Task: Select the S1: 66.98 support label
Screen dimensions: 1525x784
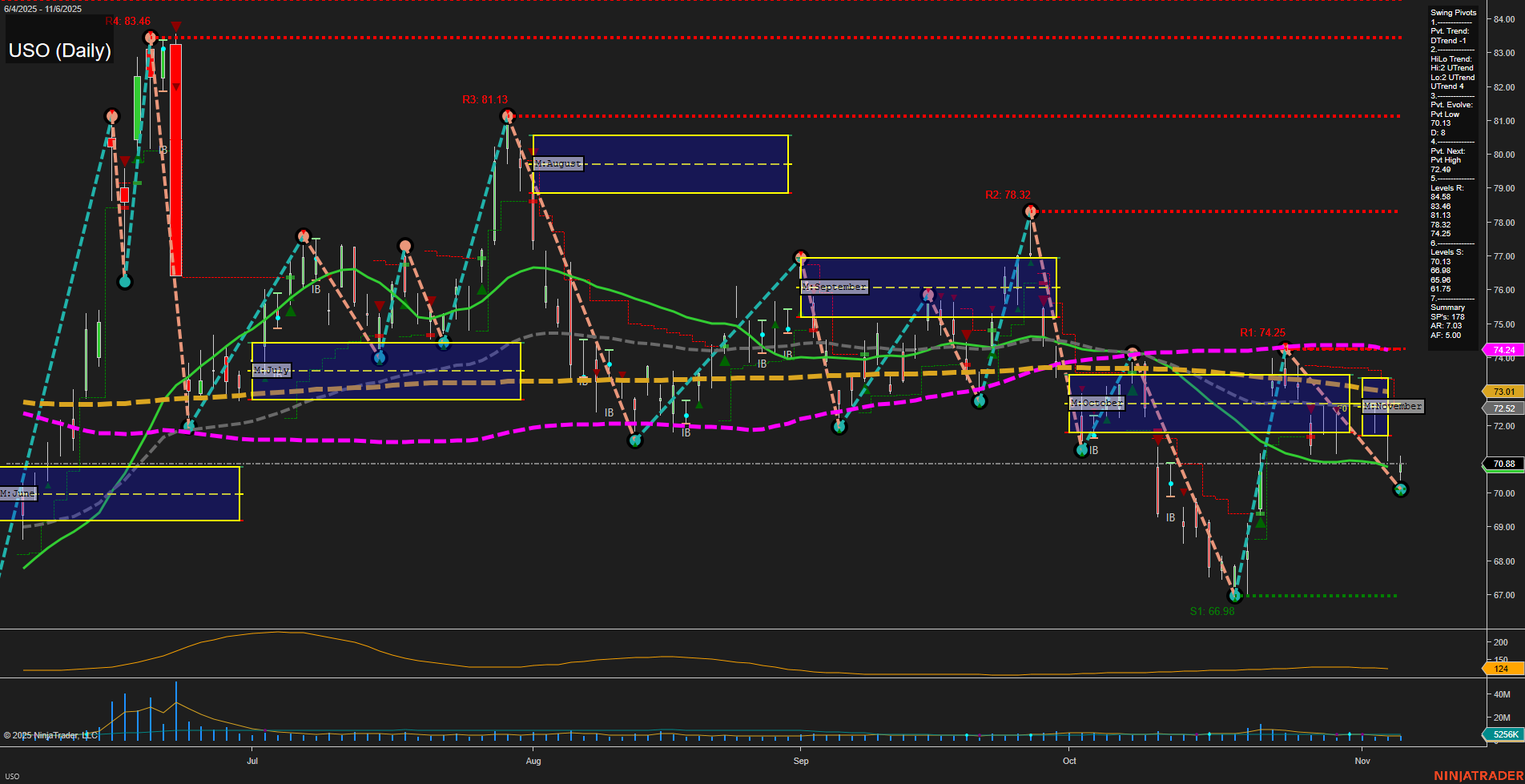Action: click(1212, 611)
